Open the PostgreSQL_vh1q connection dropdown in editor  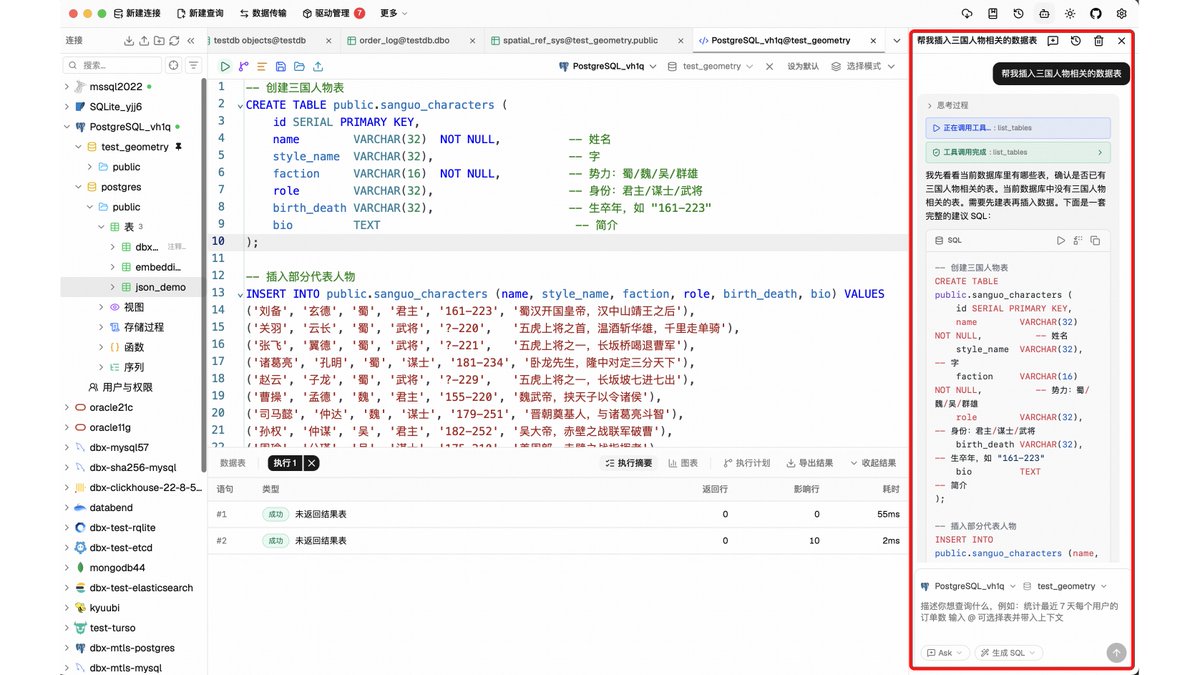click(x=607, y=66)
